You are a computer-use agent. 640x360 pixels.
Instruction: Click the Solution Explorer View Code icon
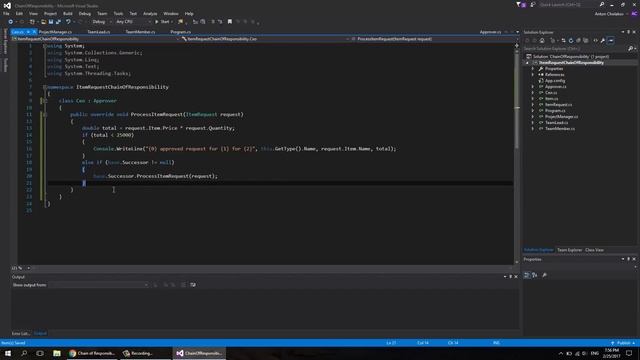[x=595, y=40]
